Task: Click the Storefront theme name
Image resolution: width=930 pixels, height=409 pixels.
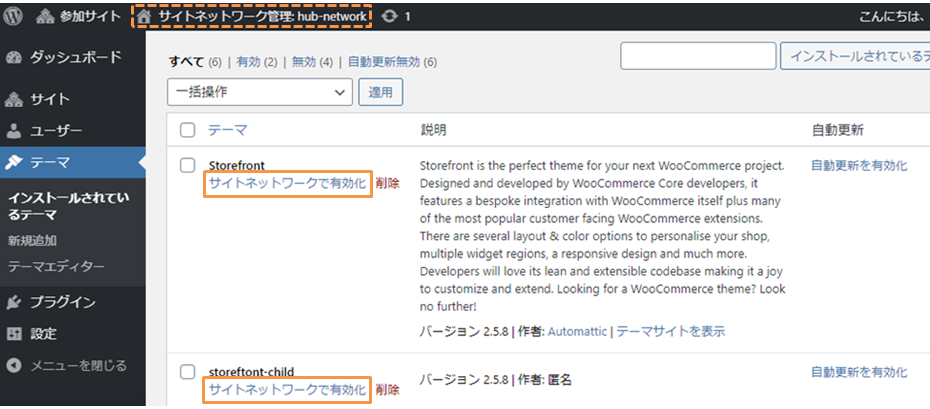Action: click(x=237, y=165)
